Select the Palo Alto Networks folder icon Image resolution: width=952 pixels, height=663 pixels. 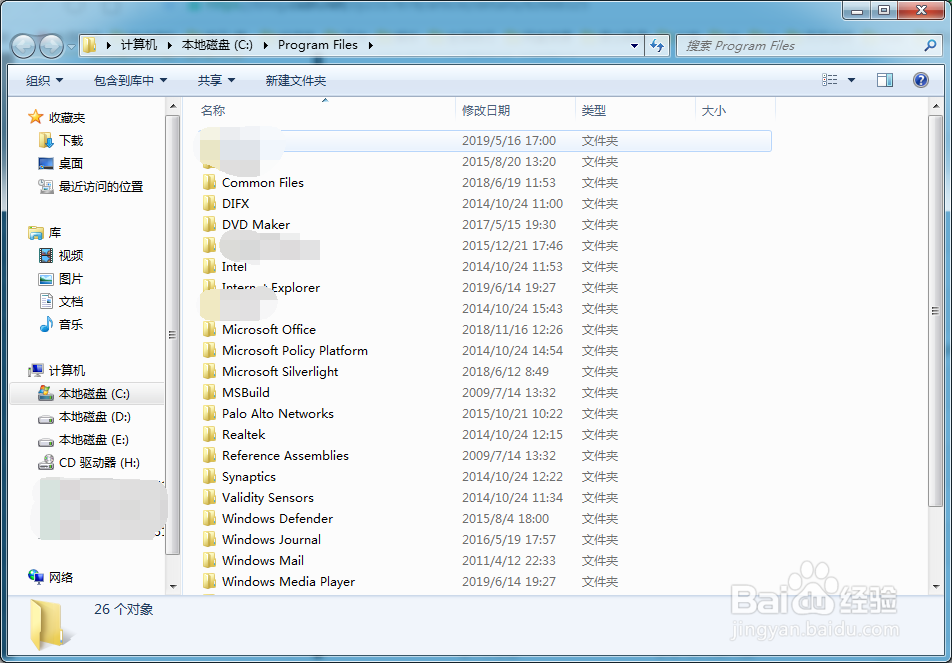(x=209, y=413)
